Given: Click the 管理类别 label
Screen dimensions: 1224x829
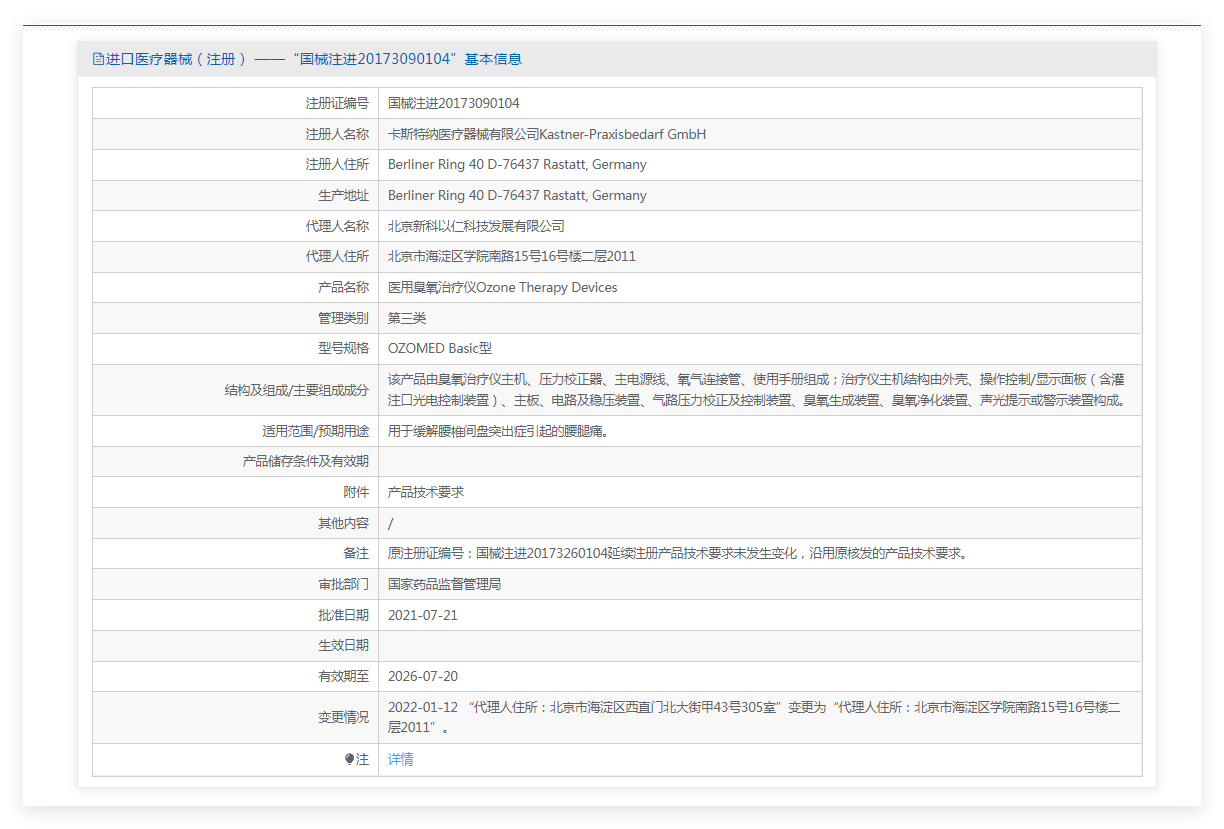Looking at the screenshot, I should pyautogui.click(x=343, y=318).
